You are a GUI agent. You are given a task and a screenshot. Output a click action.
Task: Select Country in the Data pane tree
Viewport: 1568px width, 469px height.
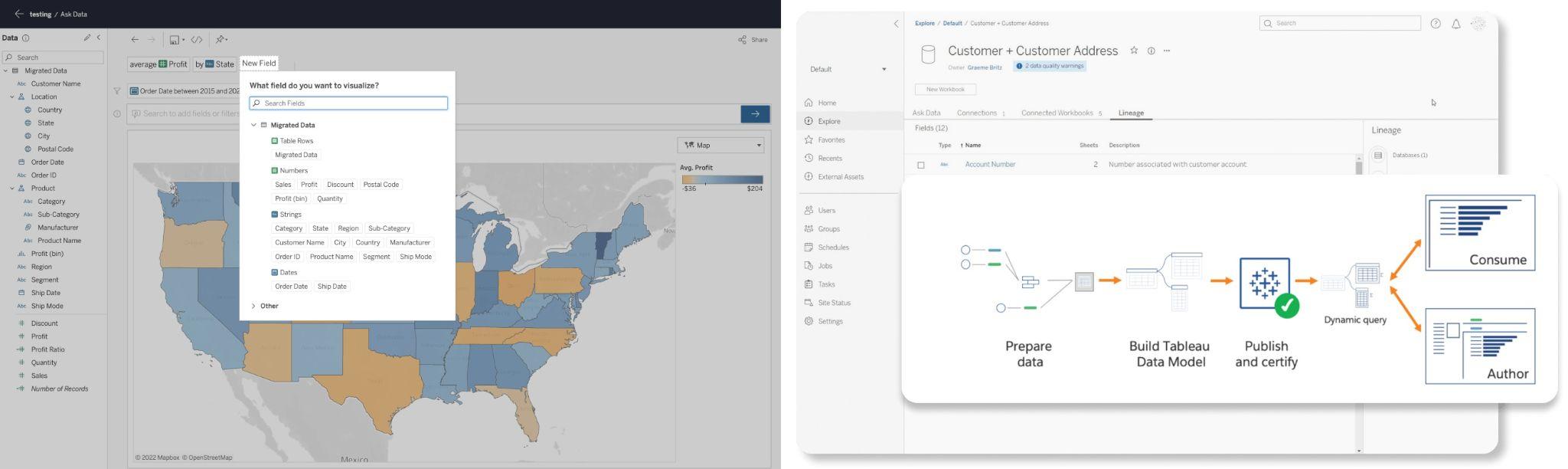[50, 110]
